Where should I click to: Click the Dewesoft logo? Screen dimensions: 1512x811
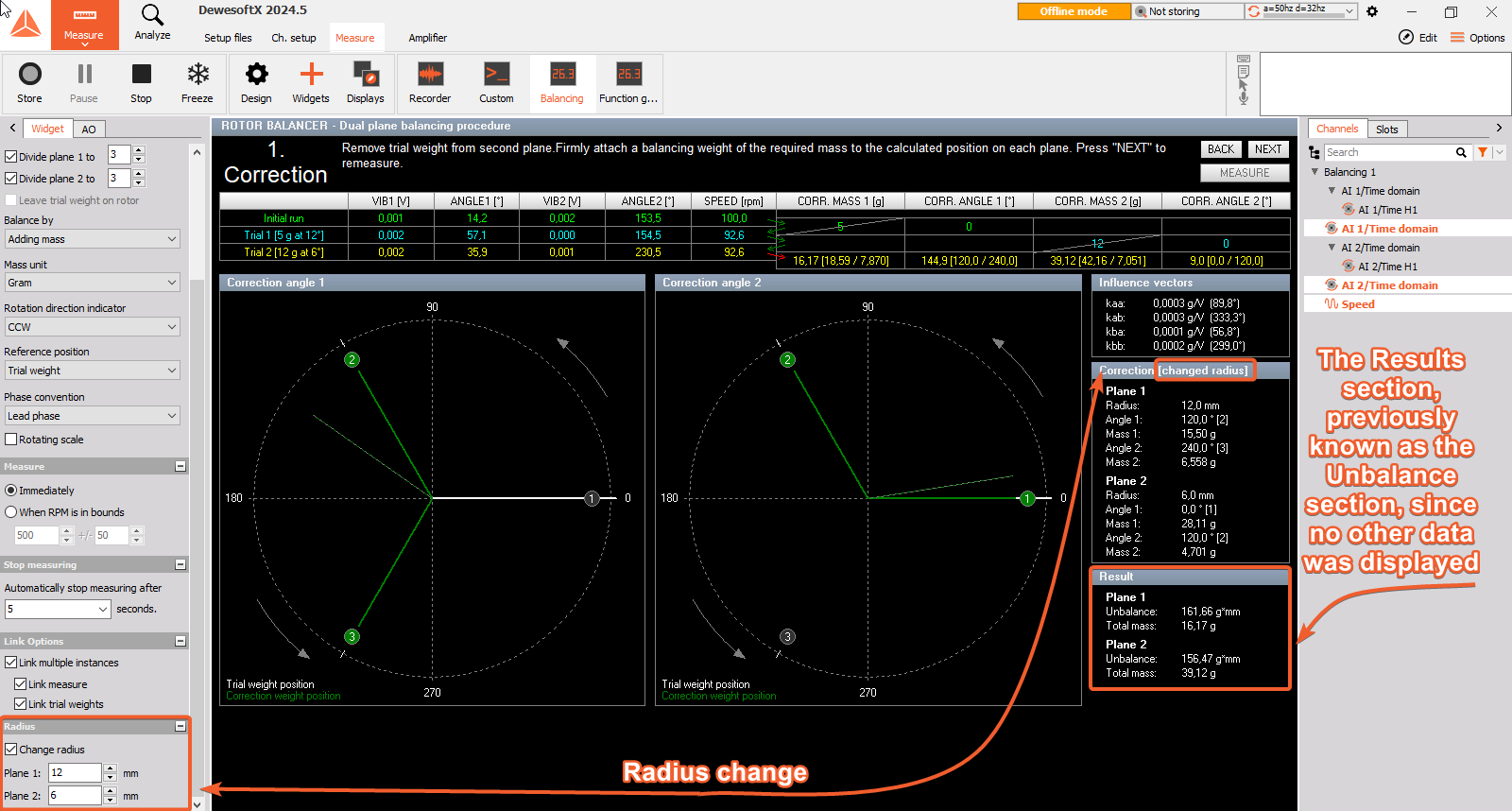click(25, 23)
